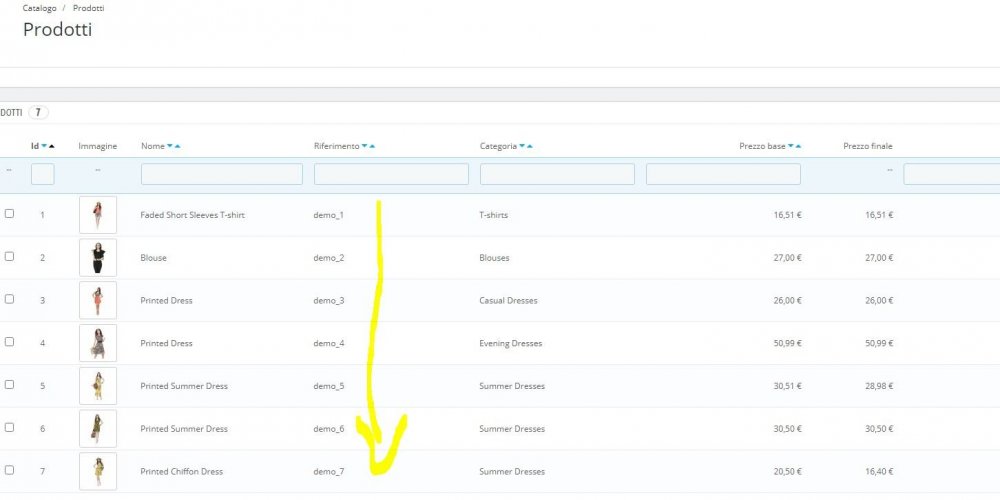Sort Riferimento column ascending arrow
Viewport: 1000px width, 500px height.
372,147
